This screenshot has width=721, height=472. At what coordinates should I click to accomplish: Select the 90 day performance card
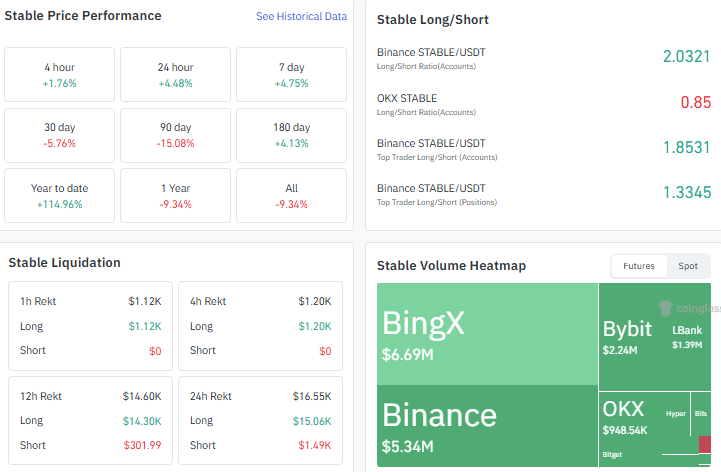(175, 135)
